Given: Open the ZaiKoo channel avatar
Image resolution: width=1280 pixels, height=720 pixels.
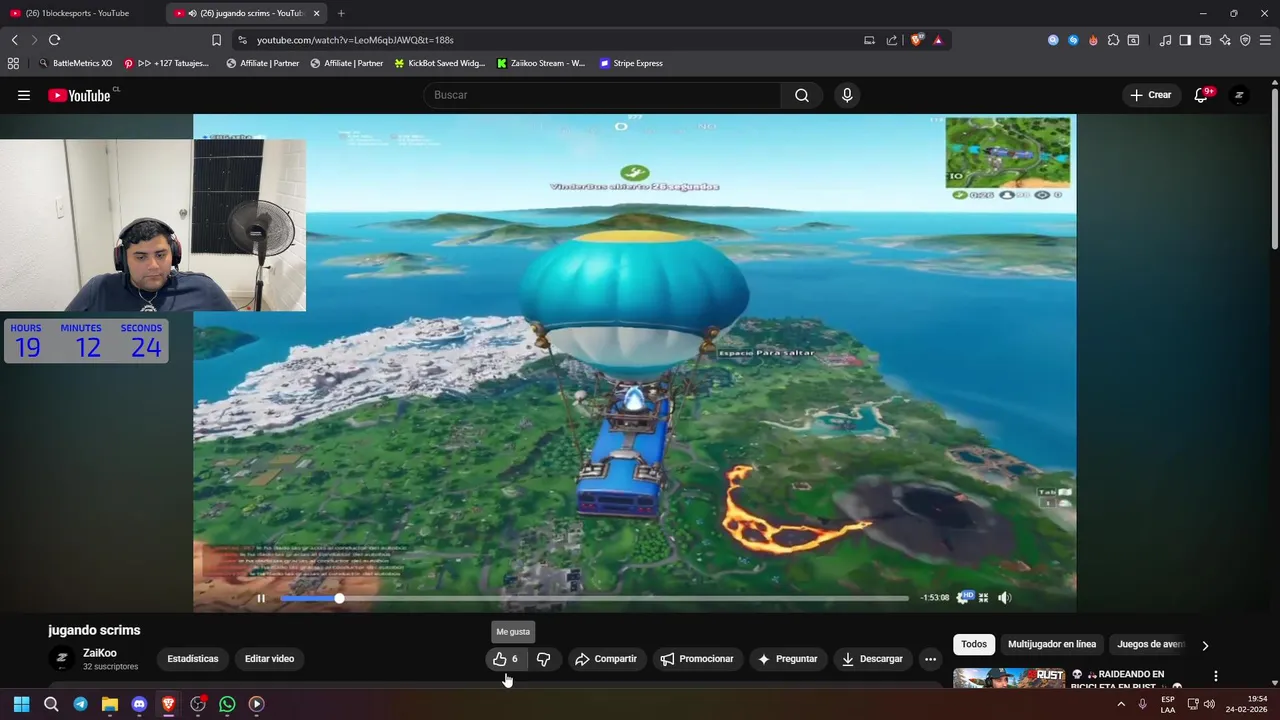Looking at the screenshot, I should [62, 658].
